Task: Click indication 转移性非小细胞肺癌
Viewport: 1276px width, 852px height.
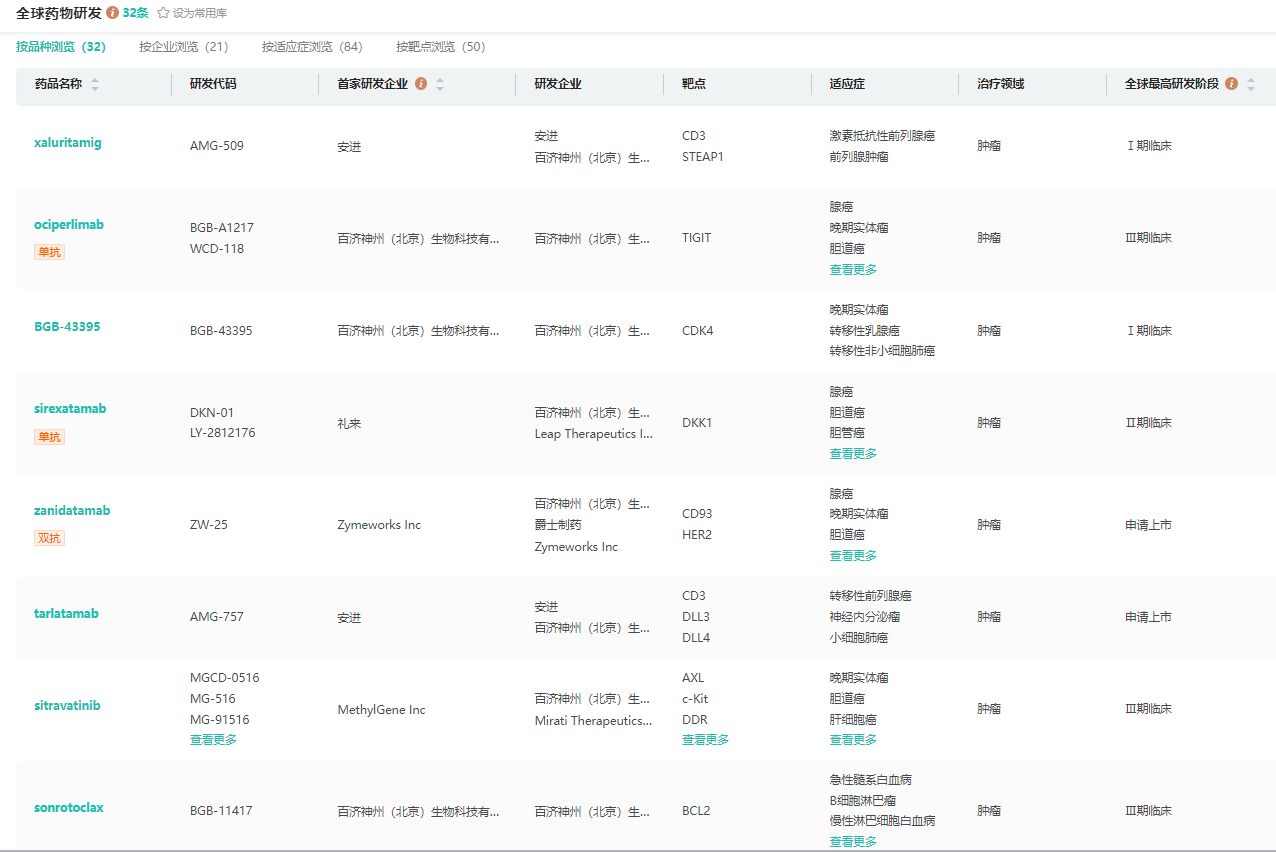Action: click(882, 351)
